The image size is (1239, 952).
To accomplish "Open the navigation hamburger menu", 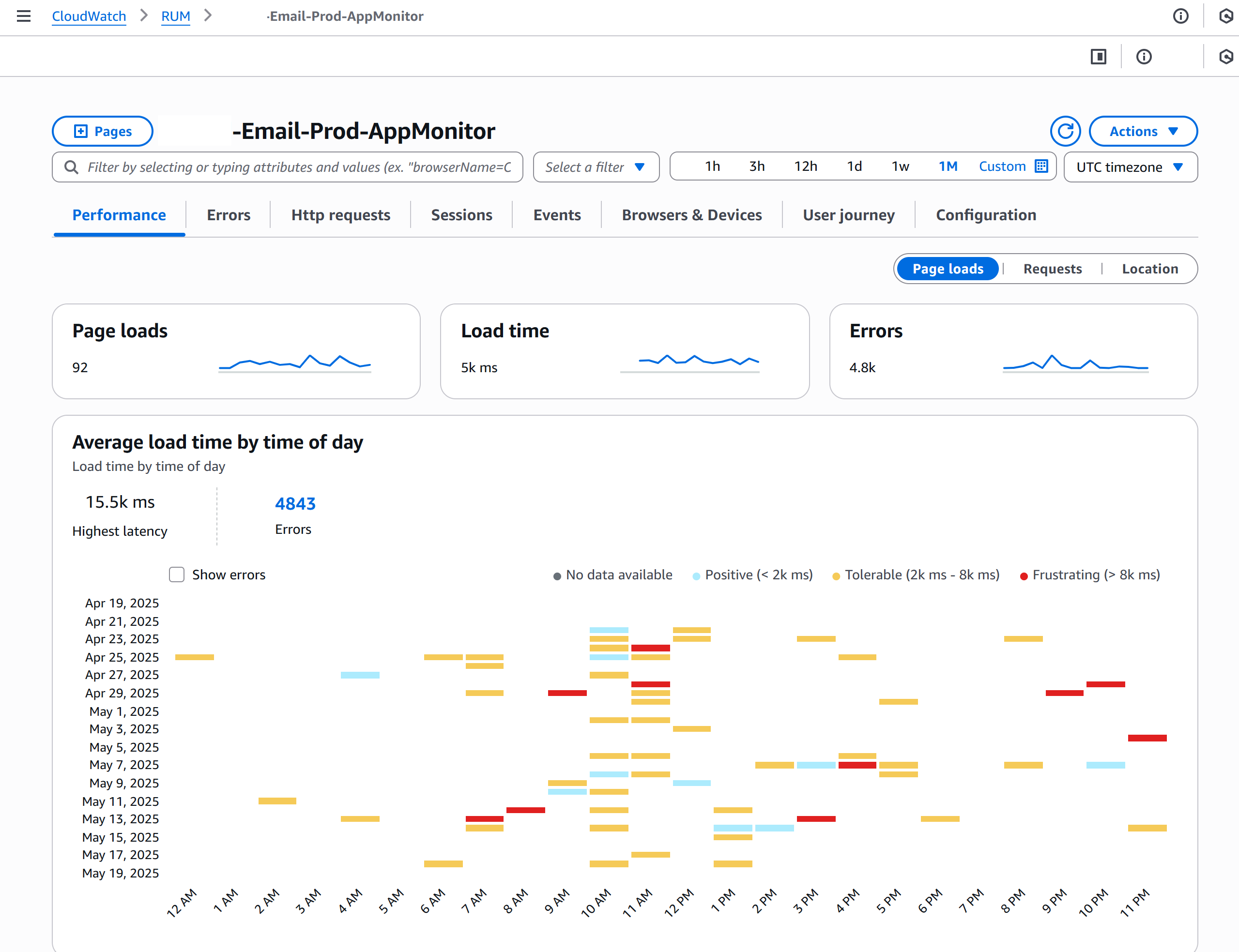I will [23, 16].
